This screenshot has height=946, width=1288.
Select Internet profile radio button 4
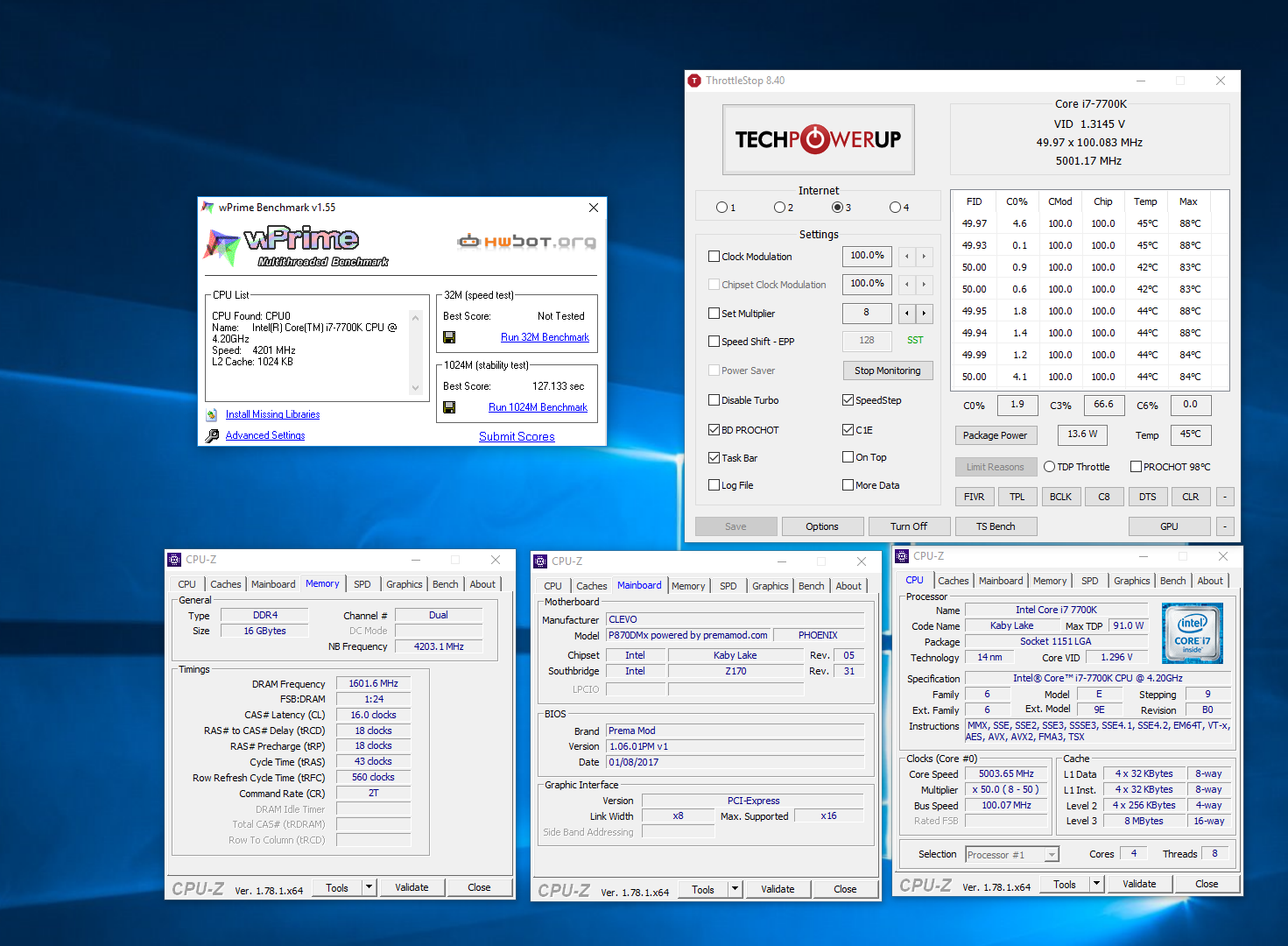click(895, 208)
